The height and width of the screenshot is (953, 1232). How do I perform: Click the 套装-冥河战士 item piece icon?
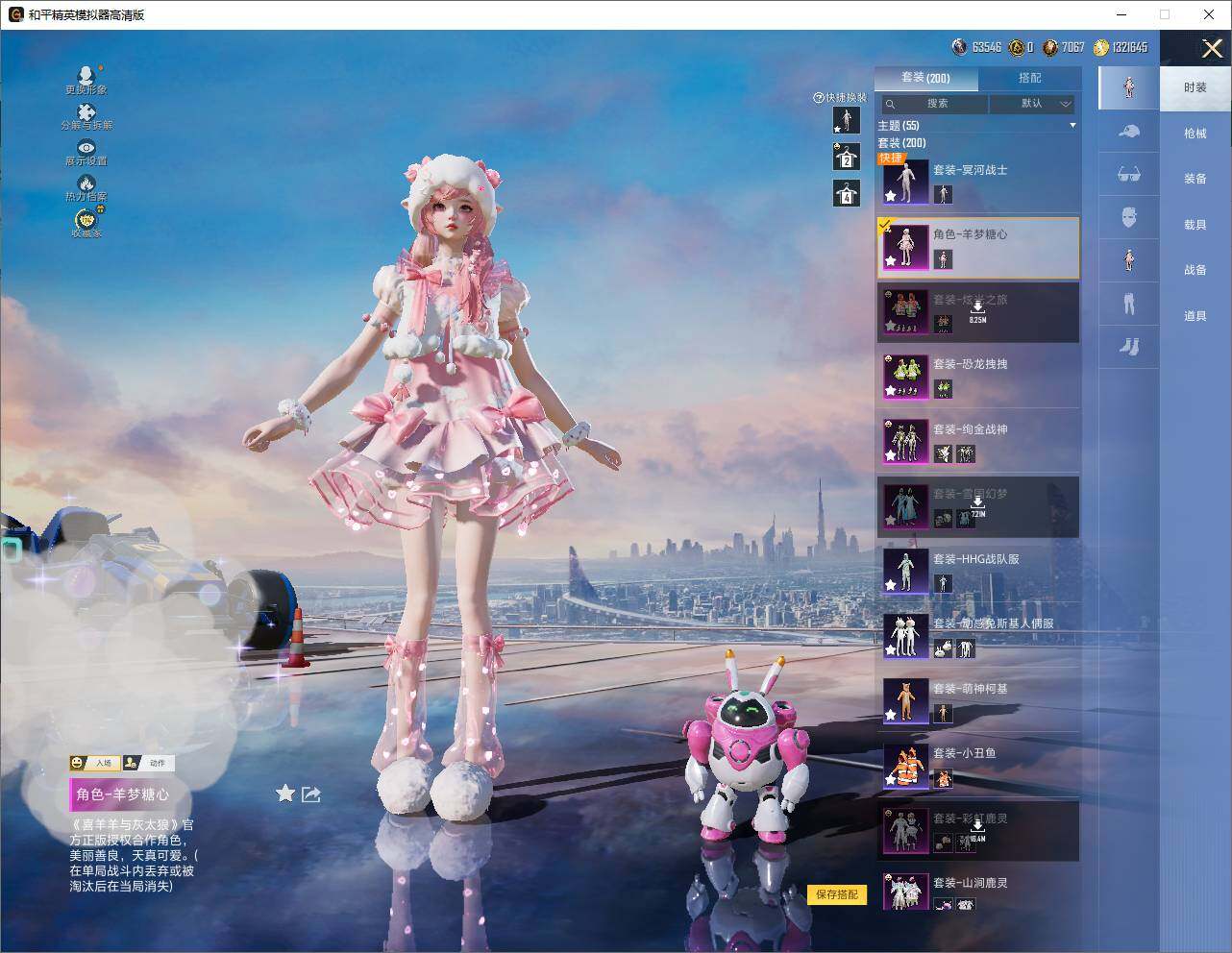(x=943, y=194)
